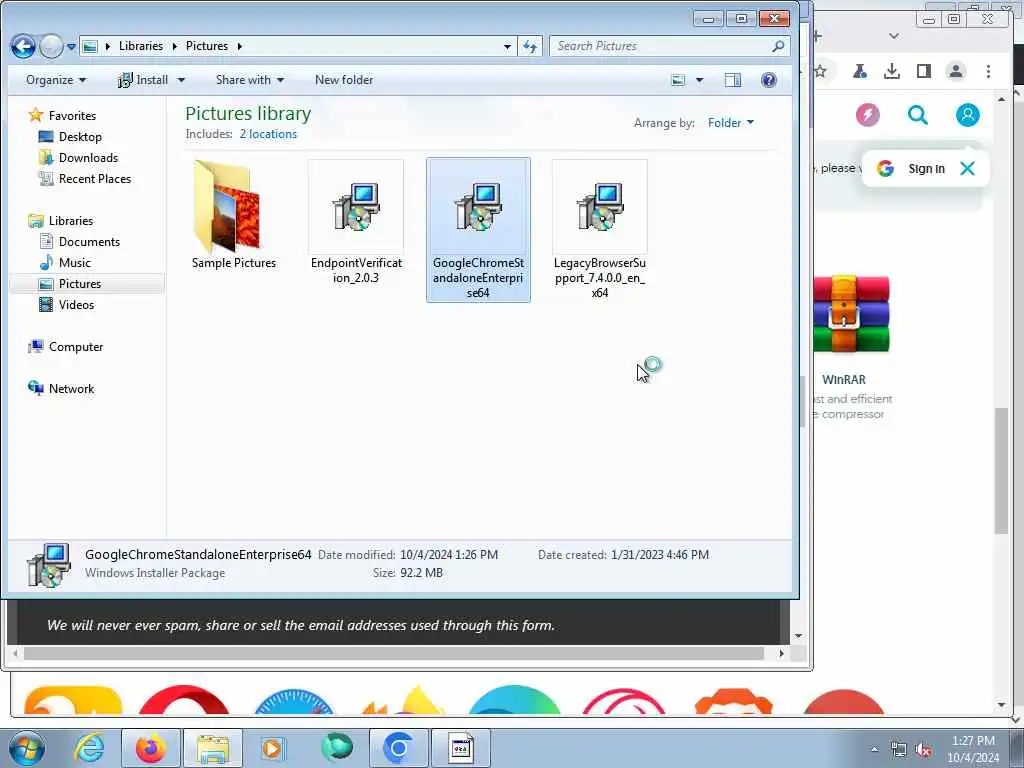
Task: Expand the Install options arrow
Action: 181,80
